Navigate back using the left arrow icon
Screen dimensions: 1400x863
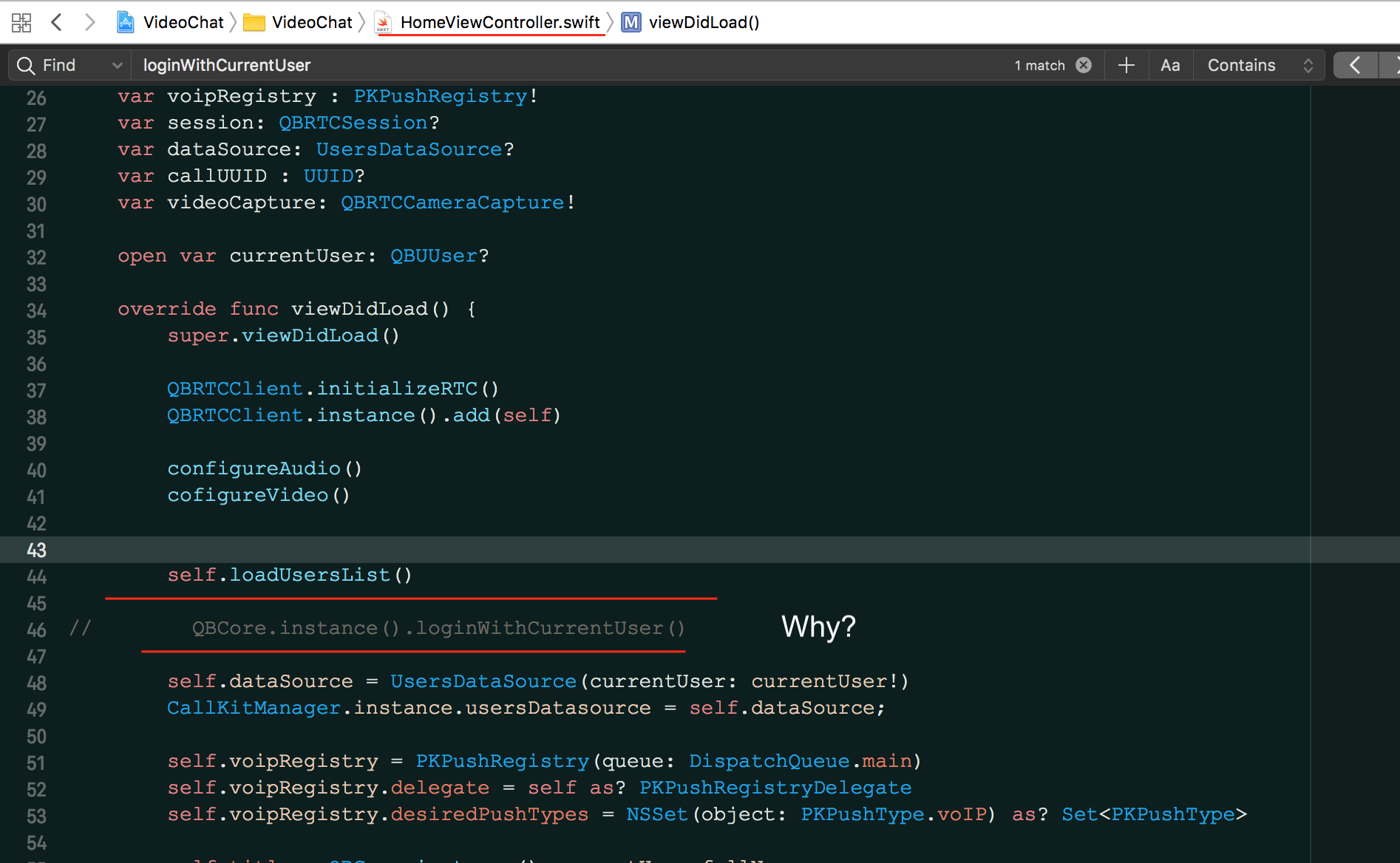point(57,22)
